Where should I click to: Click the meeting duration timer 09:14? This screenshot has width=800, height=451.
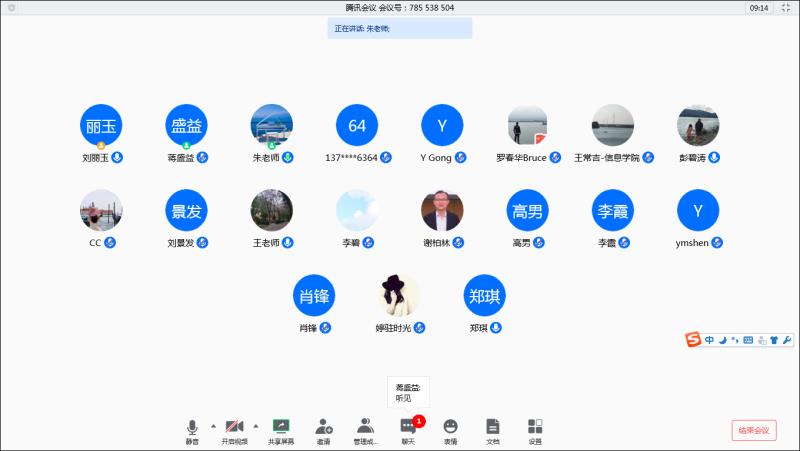759,8
